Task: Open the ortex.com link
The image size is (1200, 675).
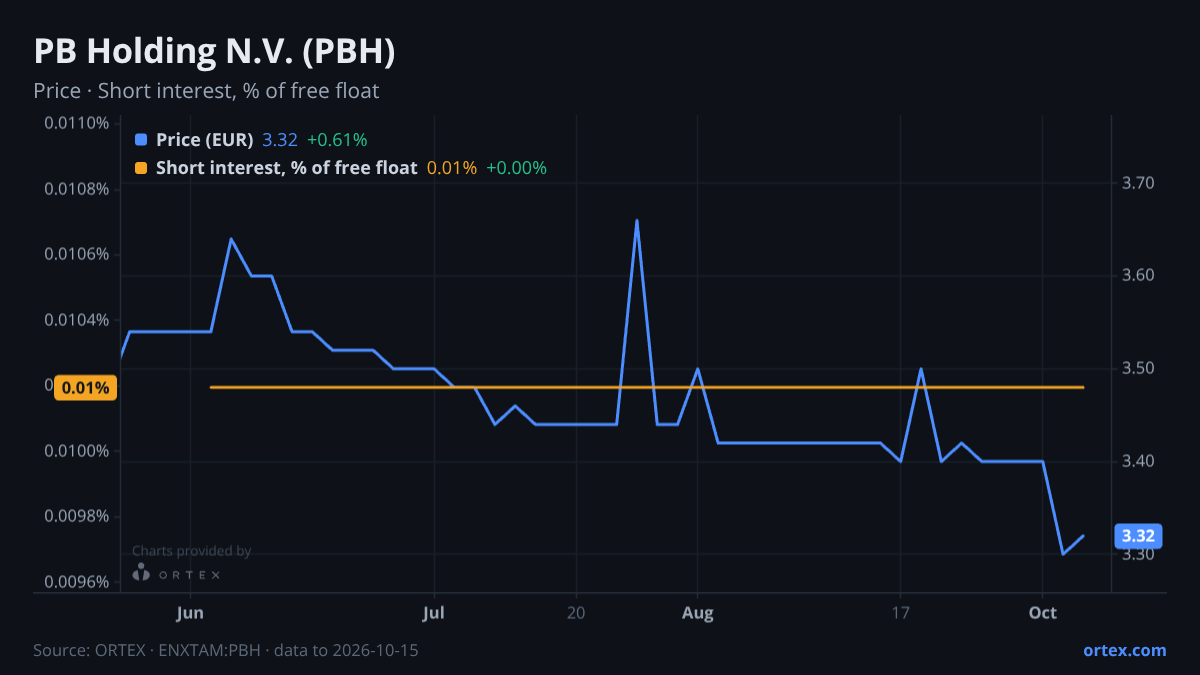Action: [1125, 650]
